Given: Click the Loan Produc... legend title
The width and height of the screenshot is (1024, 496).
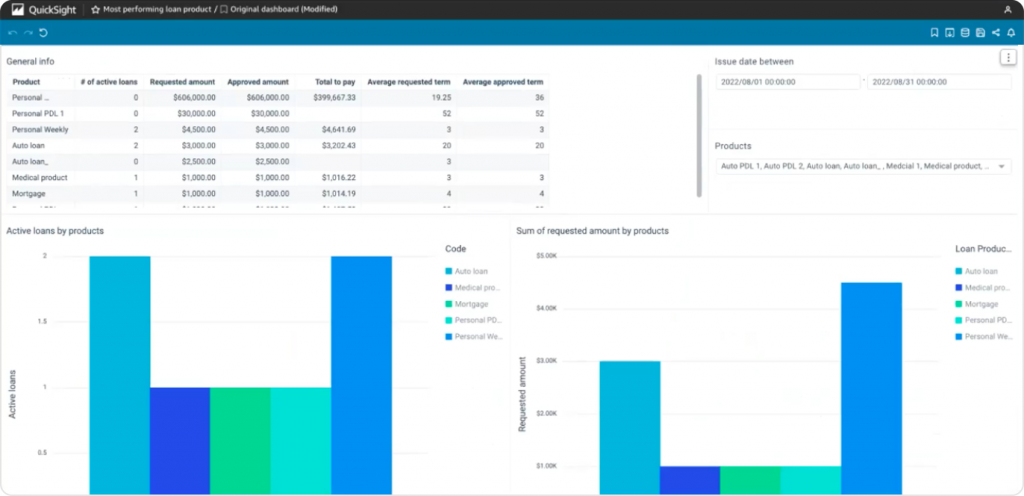Looking at the screenshot, I should coord(984,249).
